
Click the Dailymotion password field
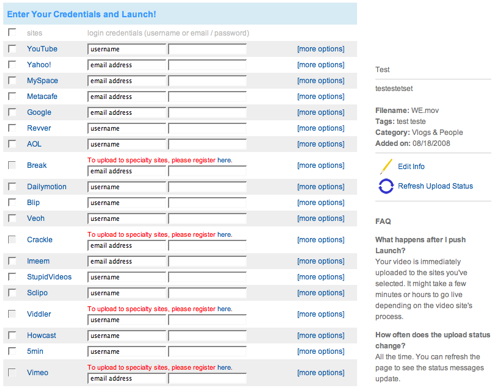pos(207,187)
